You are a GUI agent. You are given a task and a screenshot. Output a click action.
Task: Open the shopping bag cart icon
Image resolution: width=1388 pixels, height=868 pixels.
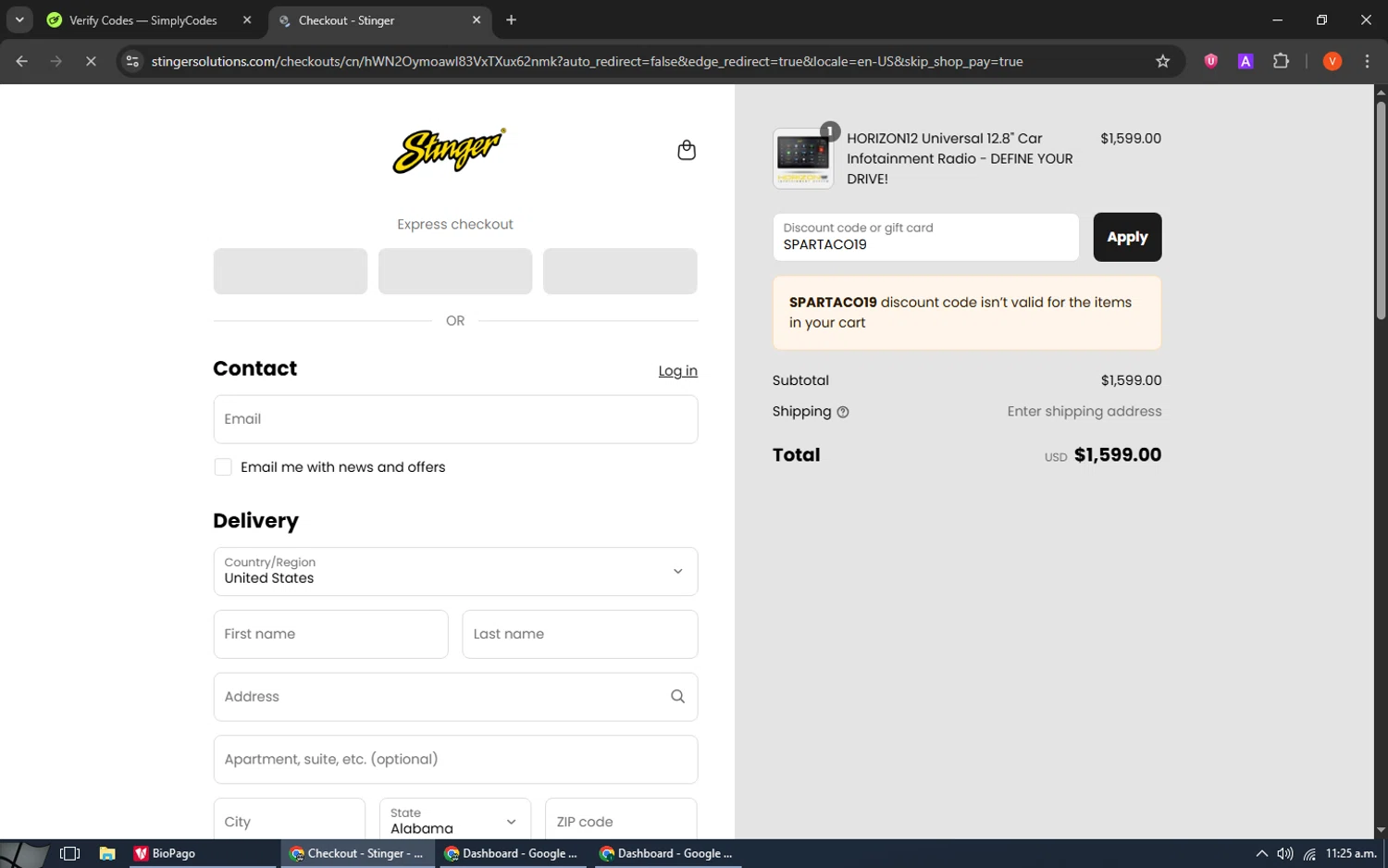[686, 150]
